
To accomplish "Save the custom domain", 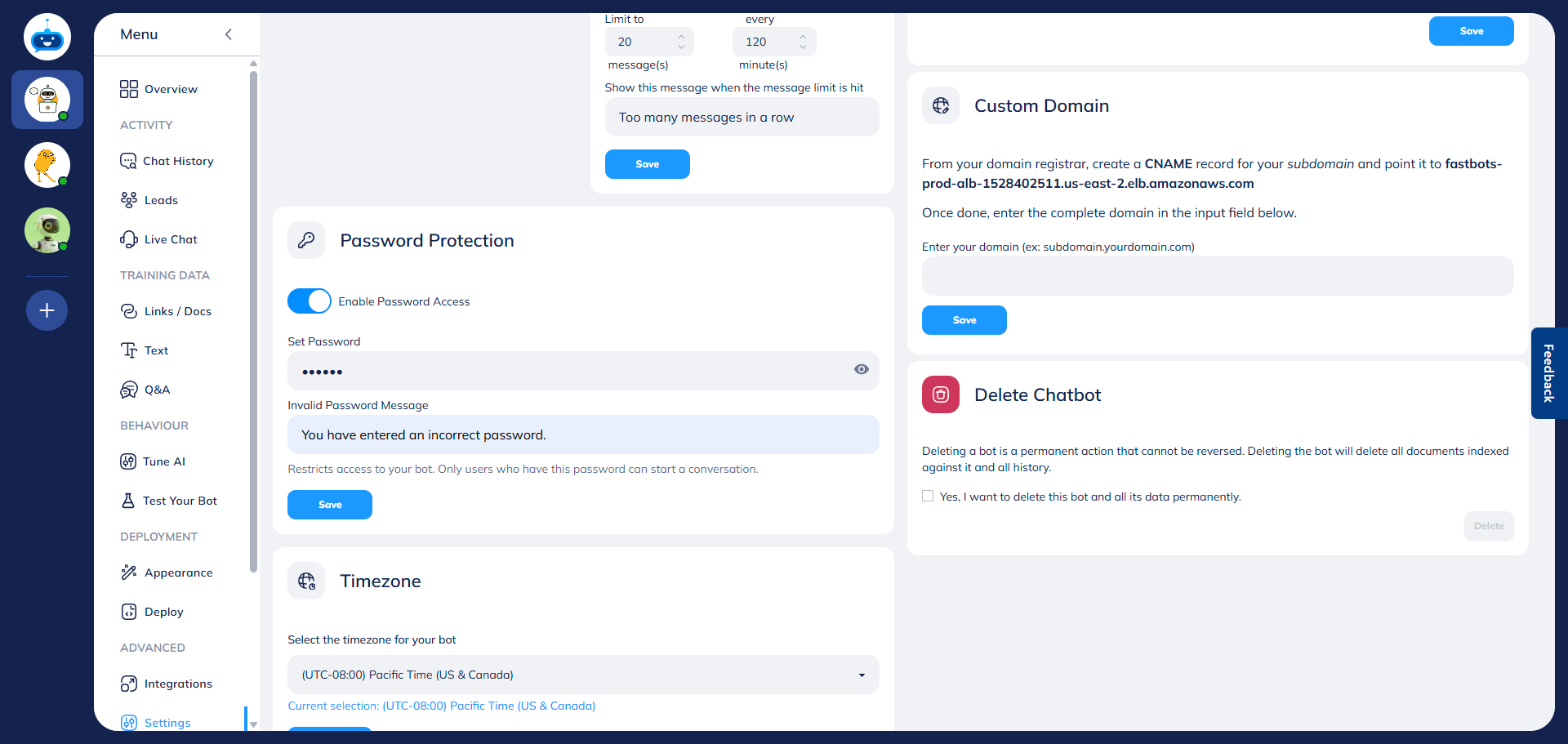I will (964, 319).
